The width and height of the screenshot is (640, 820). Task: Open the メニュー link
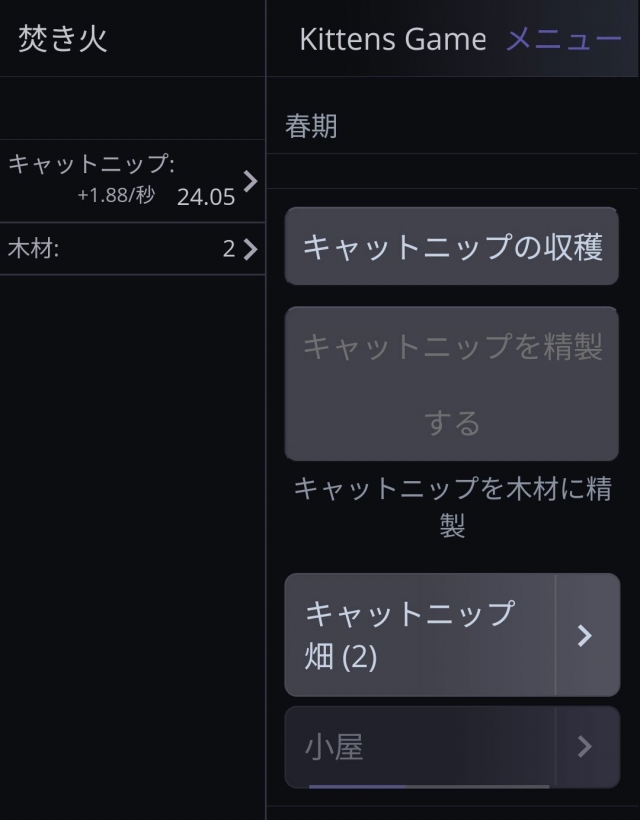pos(563,39)
